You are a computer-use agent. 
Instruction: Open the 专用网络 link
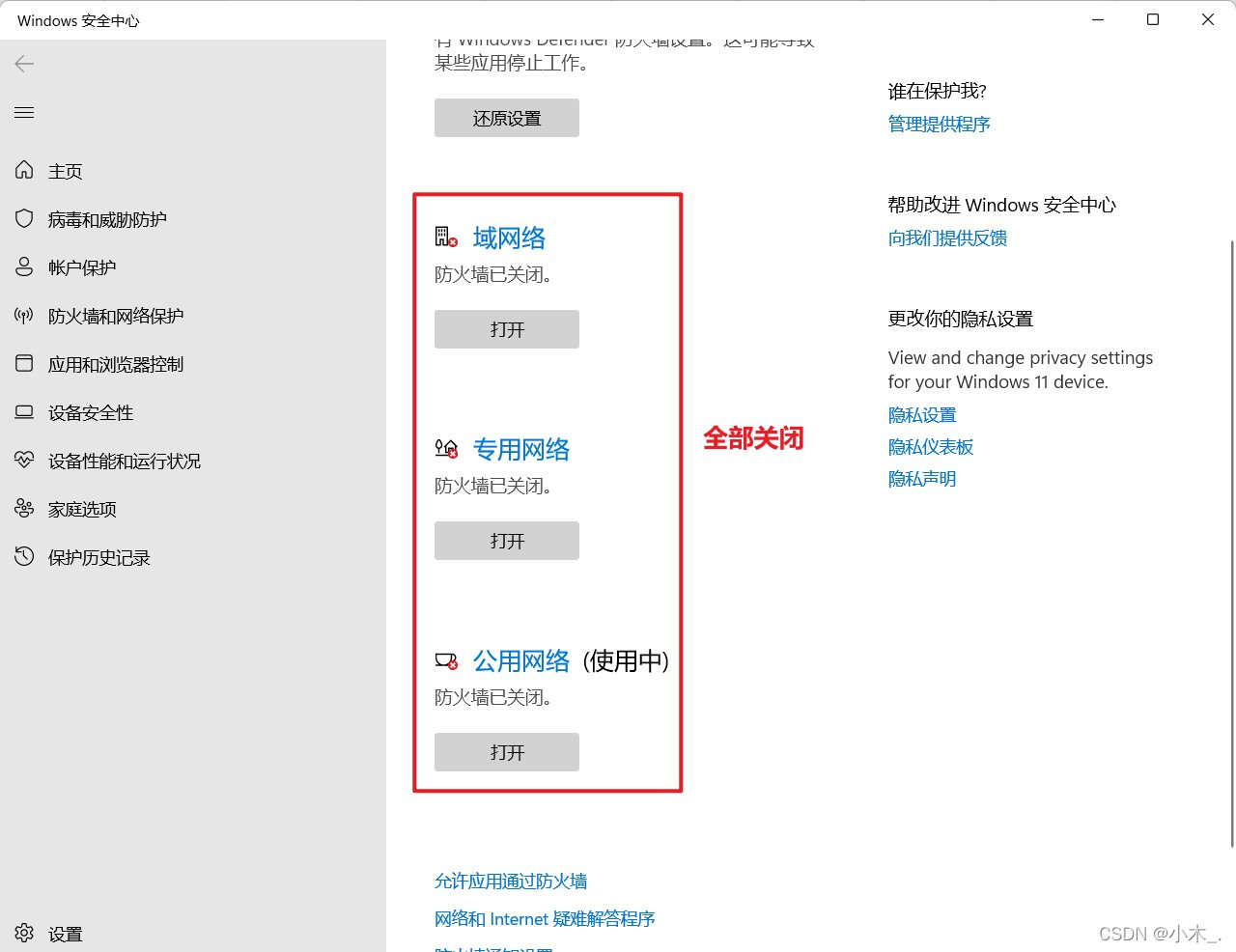[521, 449]
